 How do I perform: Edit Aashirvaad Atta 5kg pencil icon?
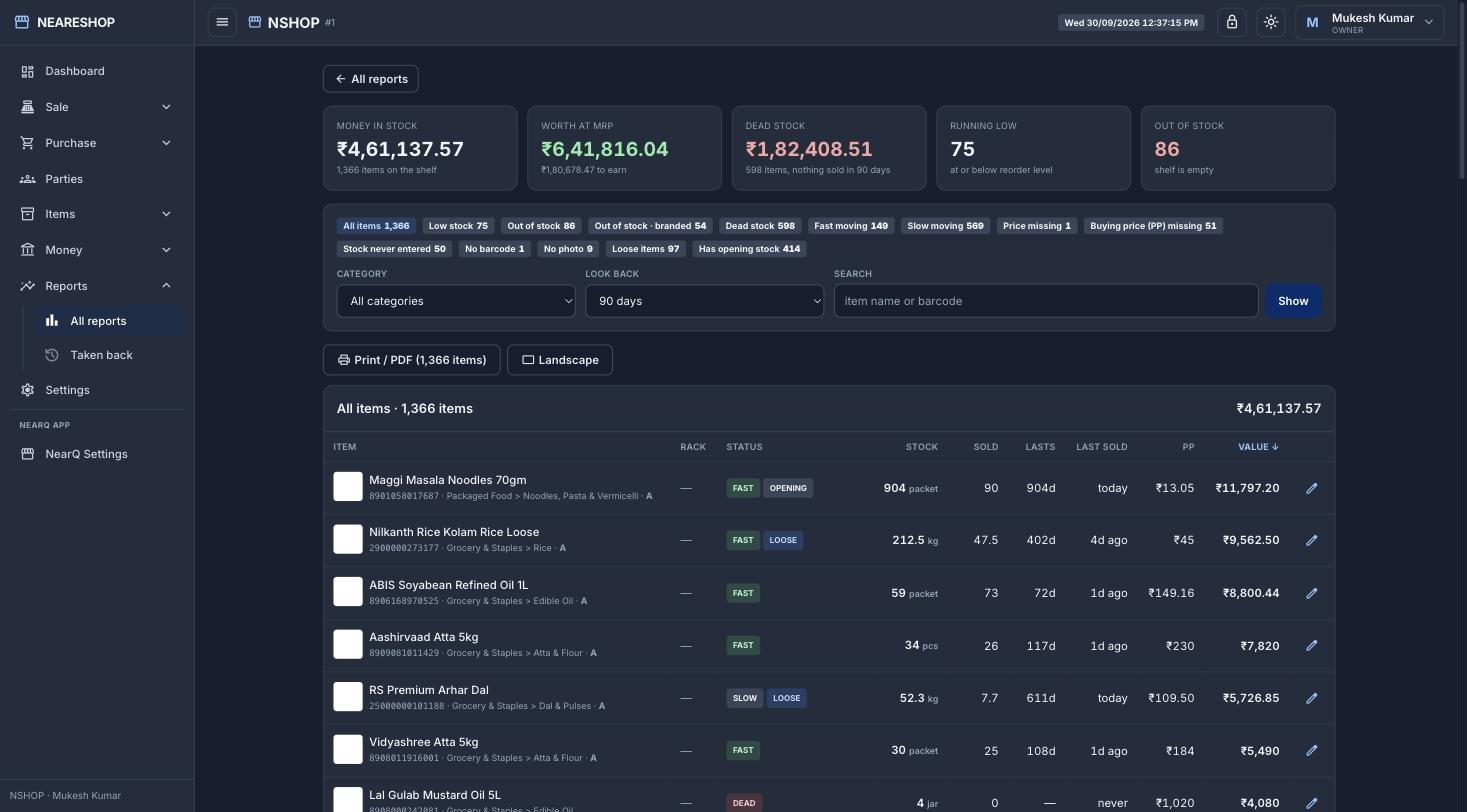click(x=1312, y=645)
